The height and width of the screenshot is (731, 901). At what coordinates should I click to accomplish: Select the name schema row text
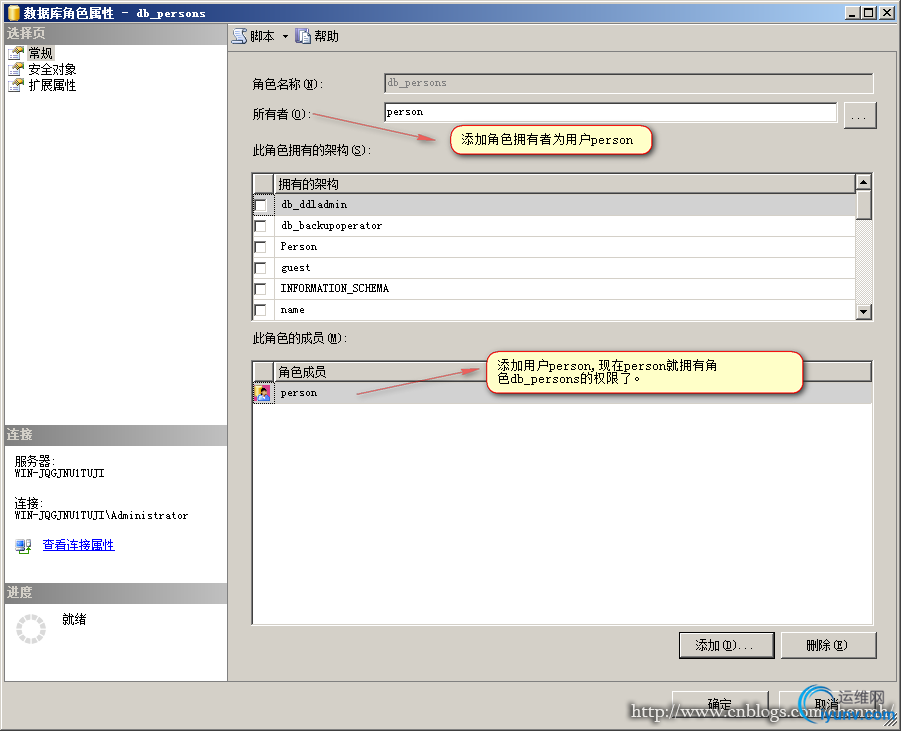coord(292,310)
